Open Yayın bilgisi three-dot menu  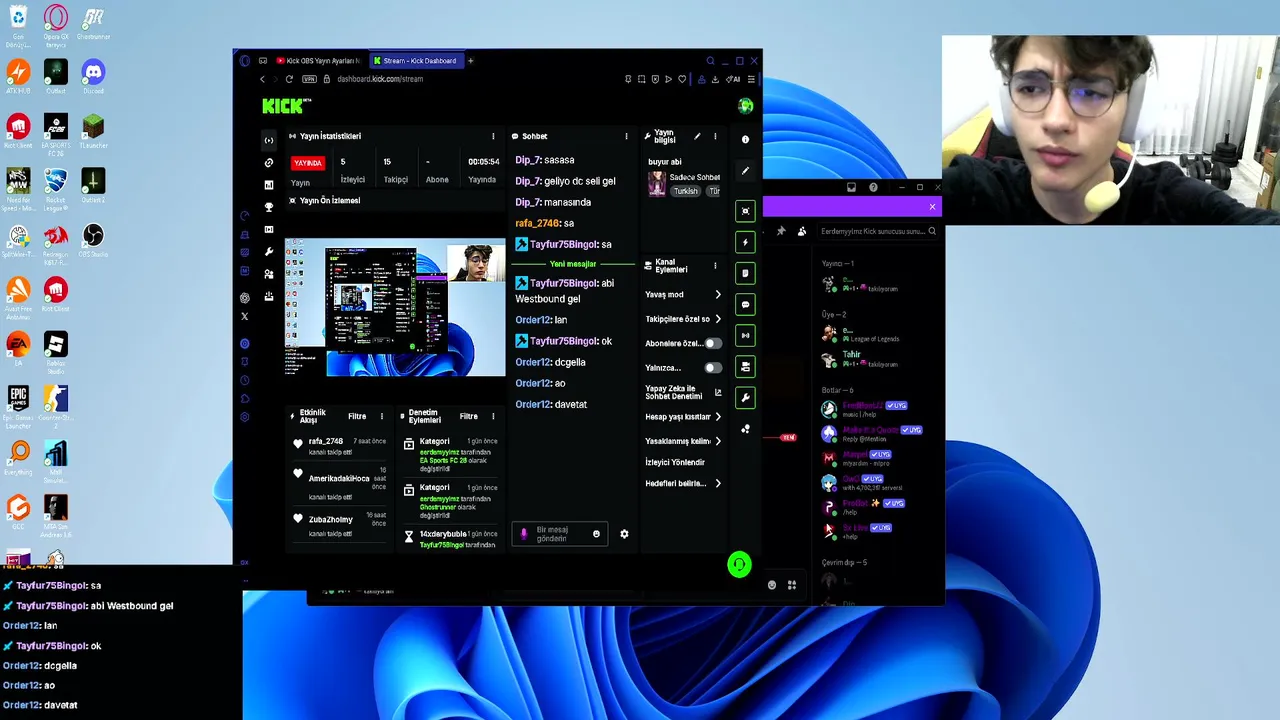click(x=715, y=137)
